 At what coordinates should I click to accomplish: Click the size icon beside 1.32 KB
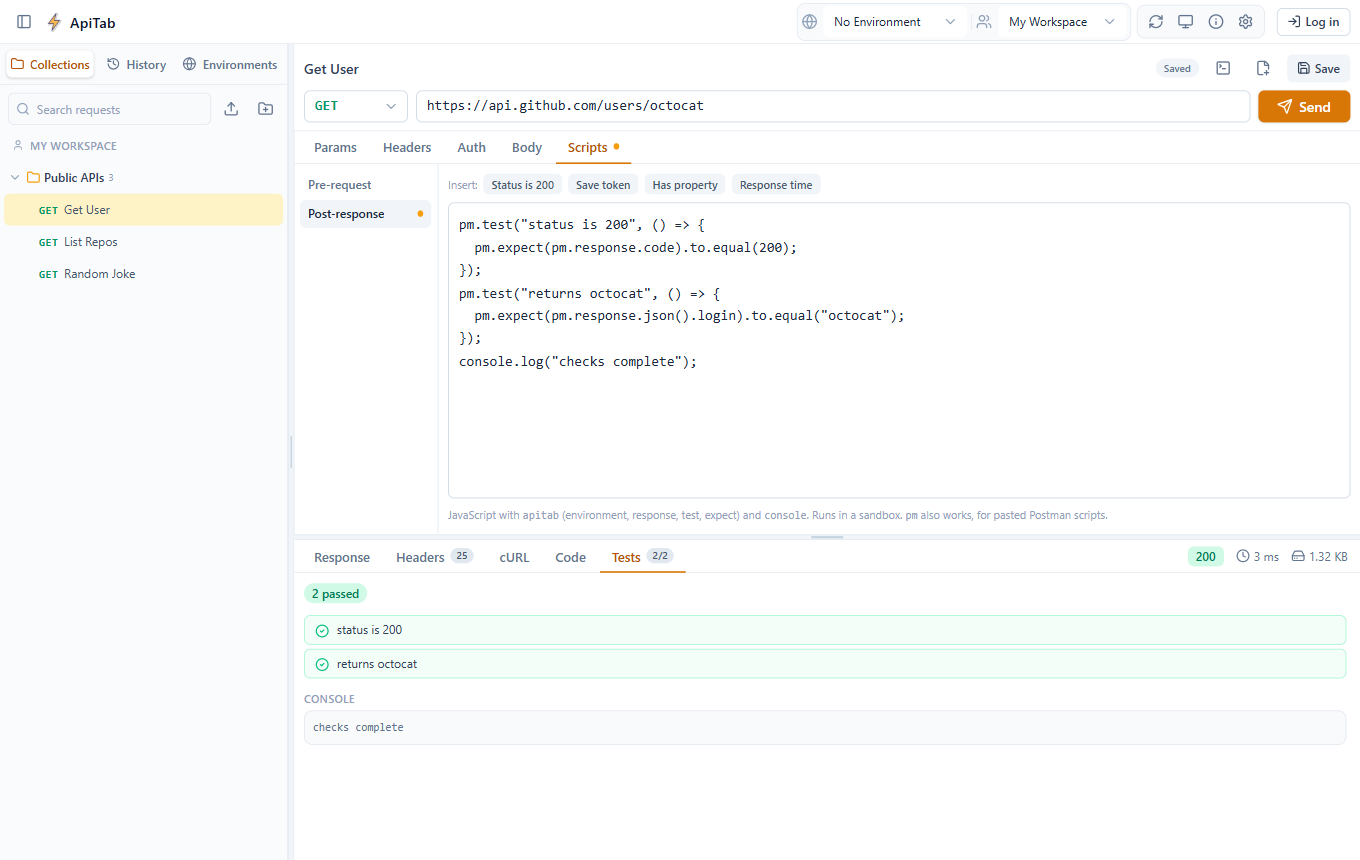tap(1298, 556)
